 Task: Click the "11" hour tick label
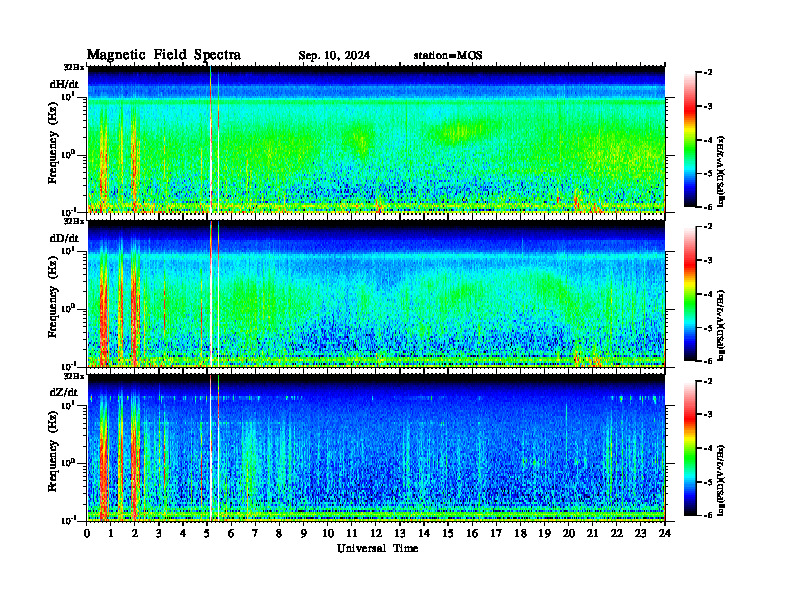tap(352, 533)
